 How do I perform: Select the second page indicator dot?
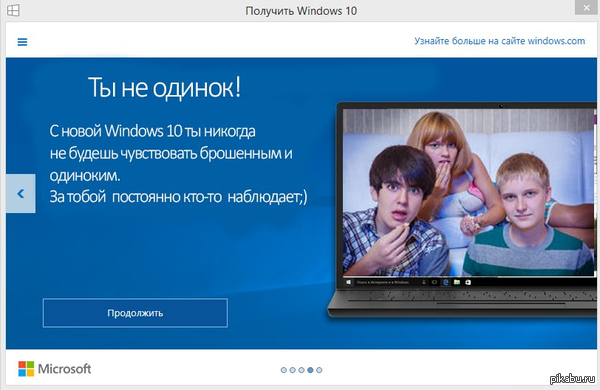[292, 370]
